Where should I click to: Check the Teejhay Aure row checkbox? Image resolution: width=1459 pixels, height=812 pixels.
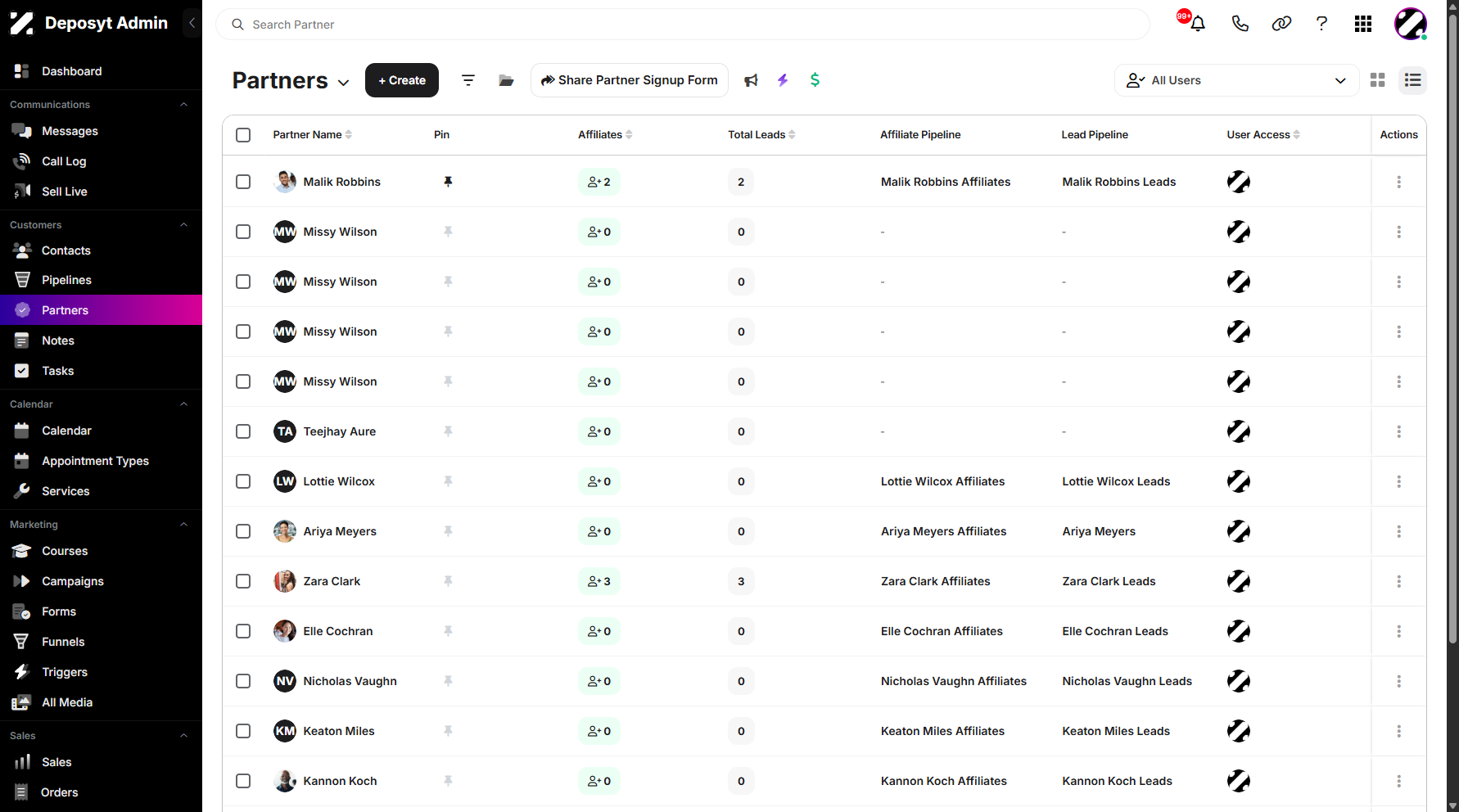(243, 431)
